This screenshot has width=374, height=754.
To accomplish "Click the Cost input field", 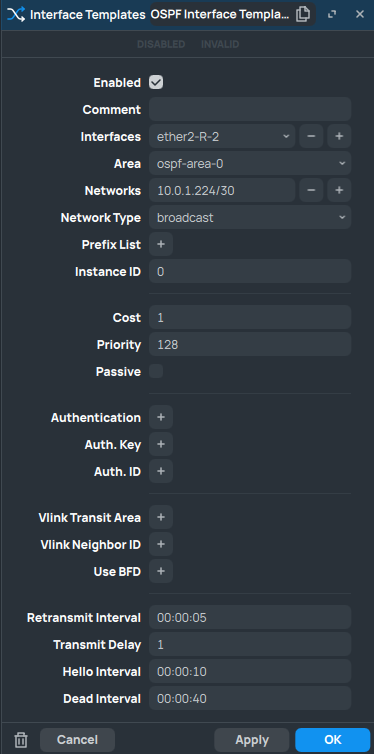I will point(250,317).
